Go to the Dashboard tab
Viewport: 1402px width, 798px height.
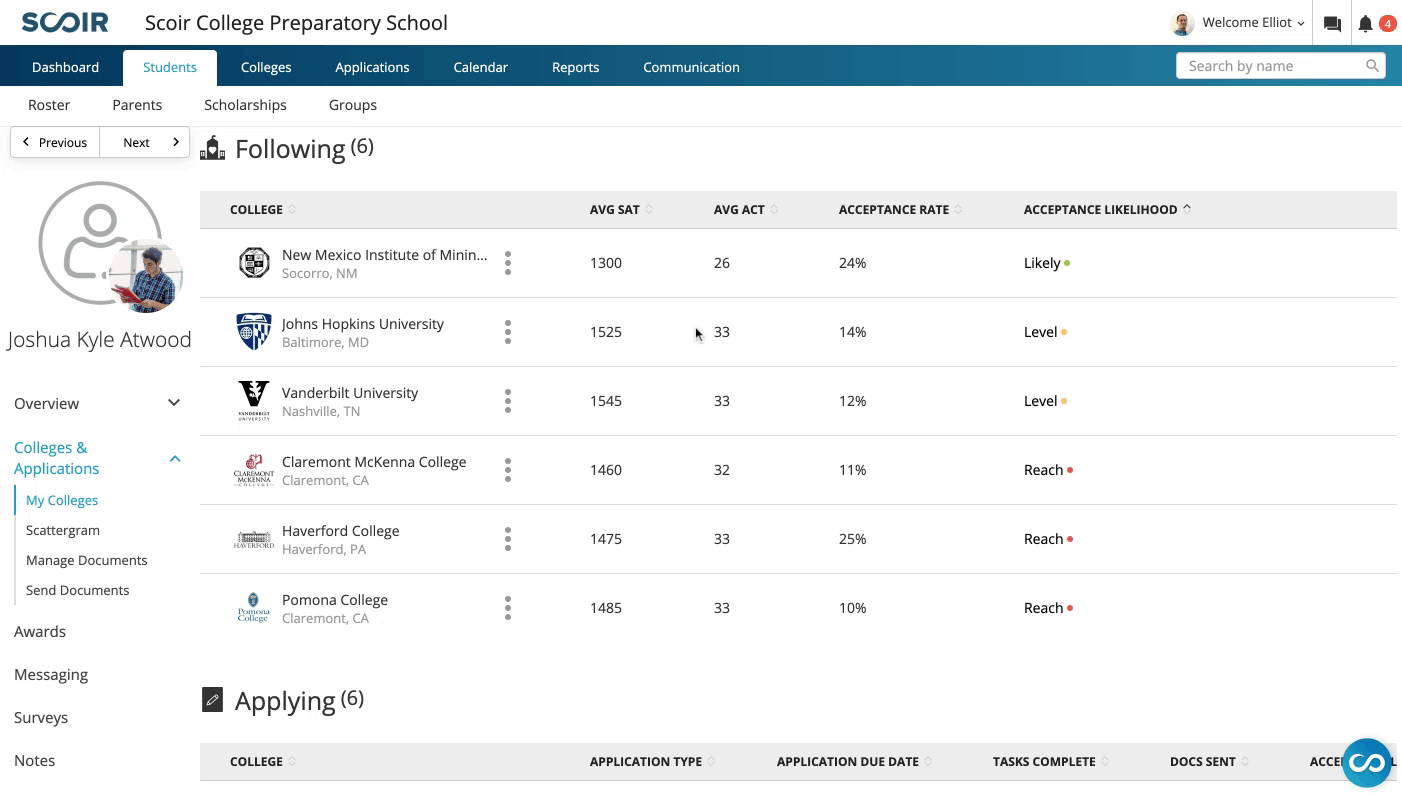click(65, 67)
